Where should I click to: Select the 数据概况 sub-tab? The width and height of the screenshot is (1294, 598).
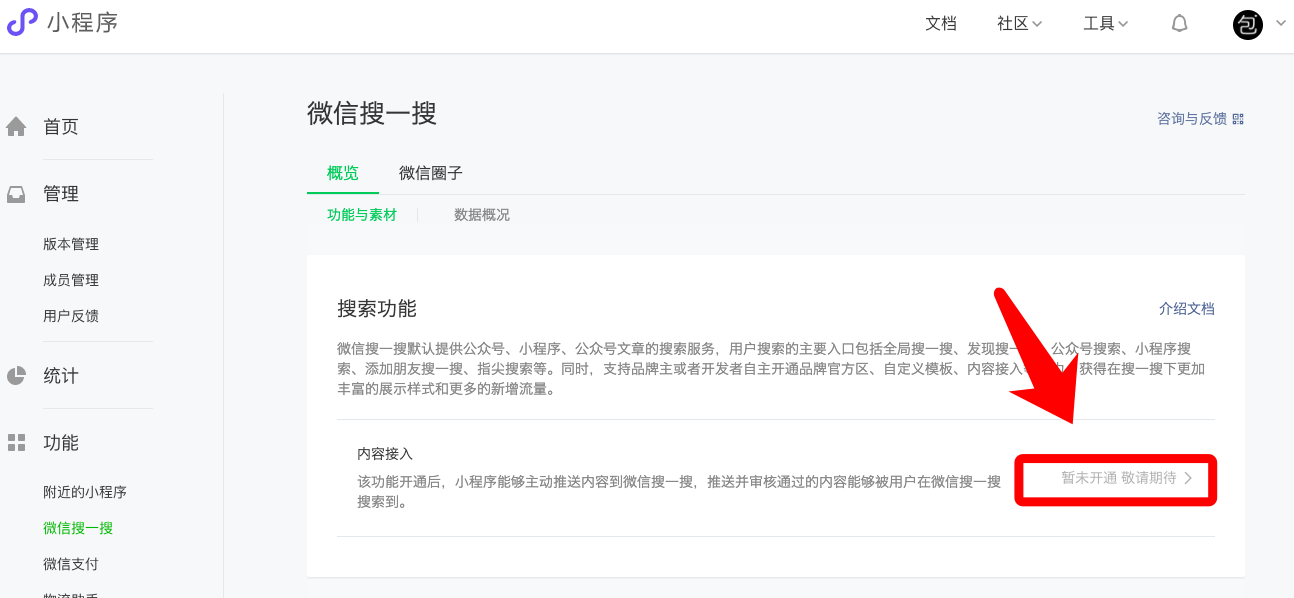pyautogui.click(x=482, y=215)
